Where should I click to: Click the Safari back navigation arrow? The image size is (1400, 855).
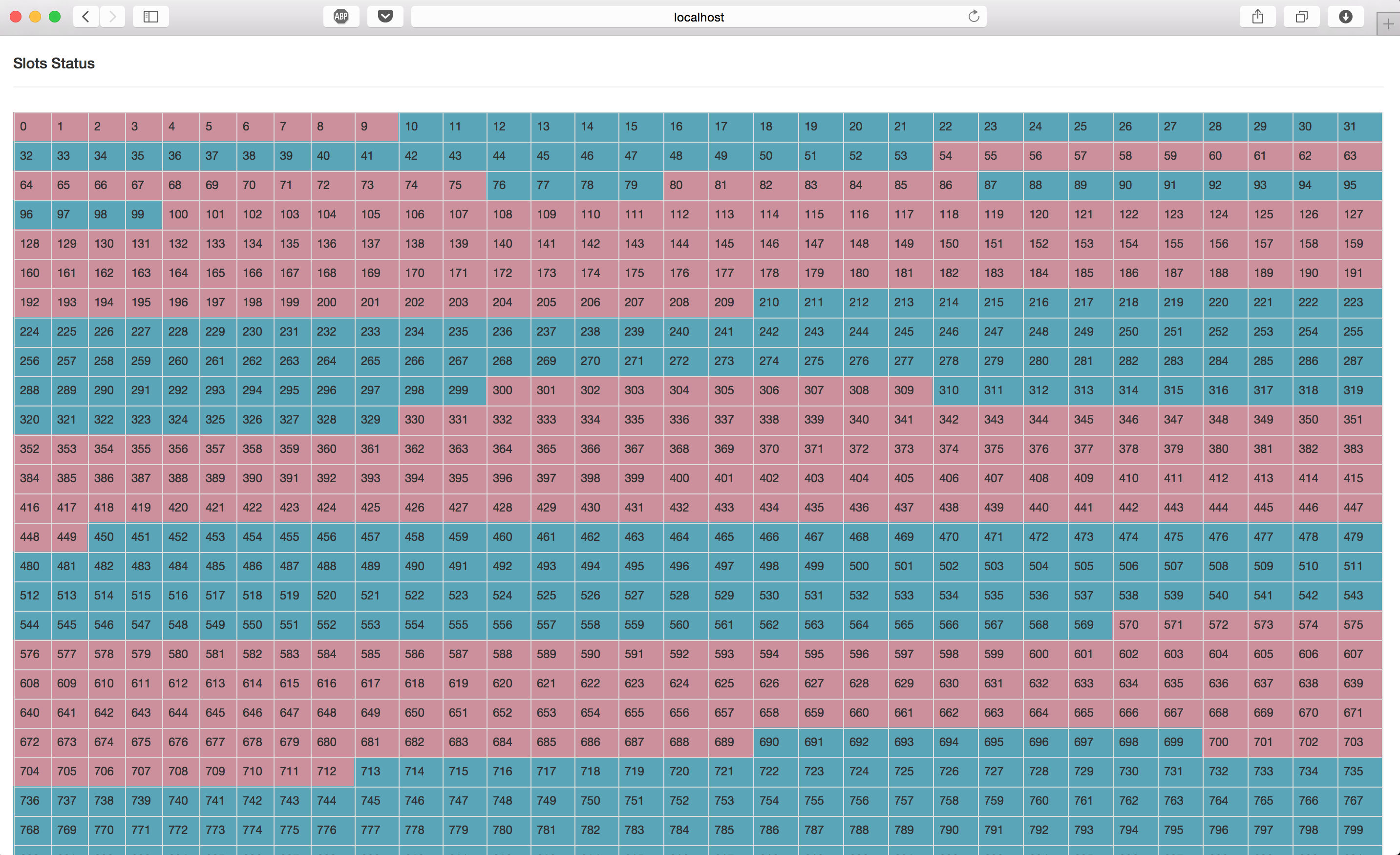click(x=86, y=17)
